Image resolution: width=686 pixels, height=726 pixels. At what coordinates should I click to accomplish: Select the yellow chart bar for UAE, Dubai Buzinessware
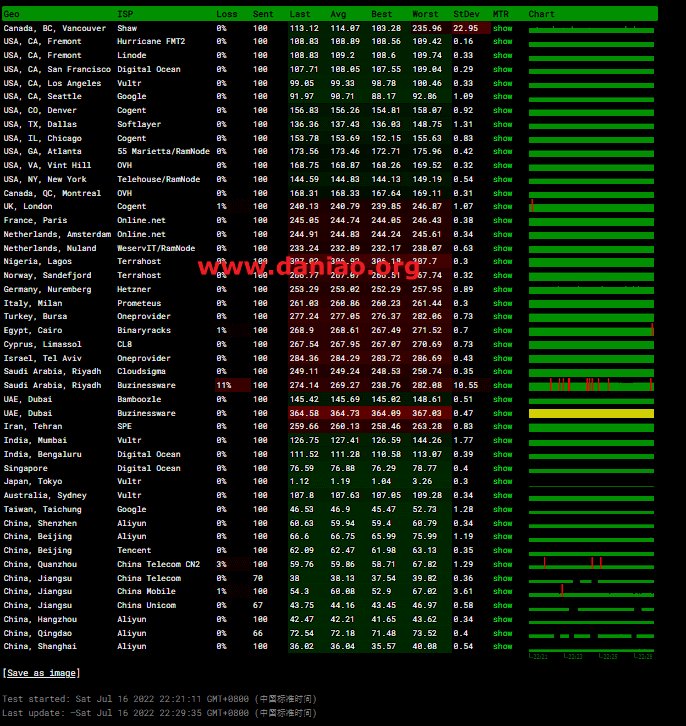tap(591, 413)
